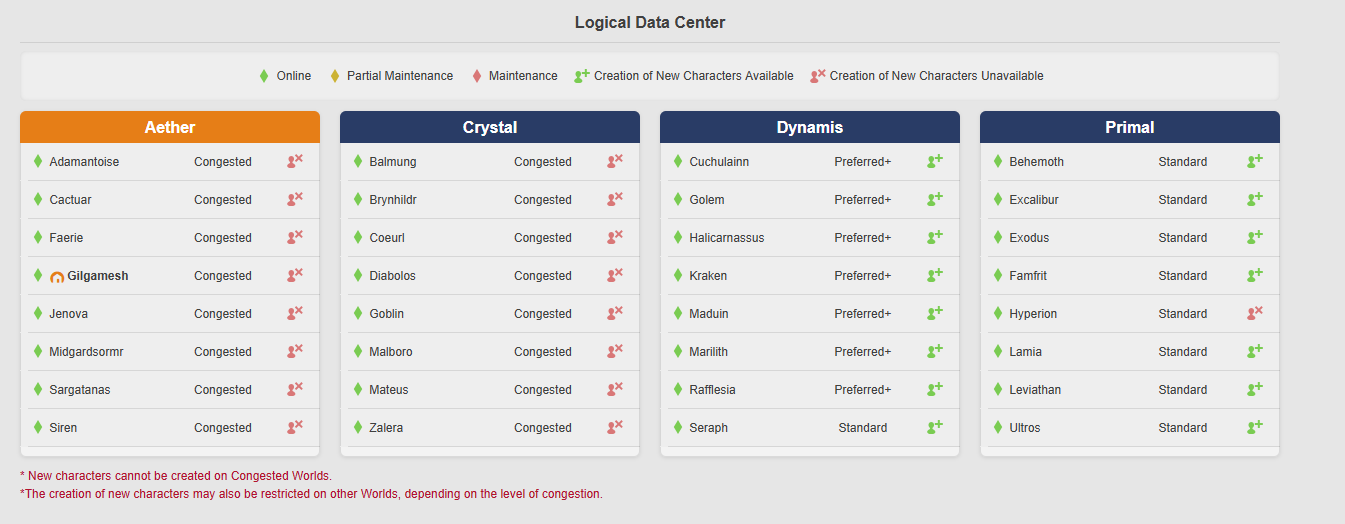The width and height of the screenshot is (1345, 524).
Task: Click character creation available icon for Marilith
Action: (x=935, y=351)
